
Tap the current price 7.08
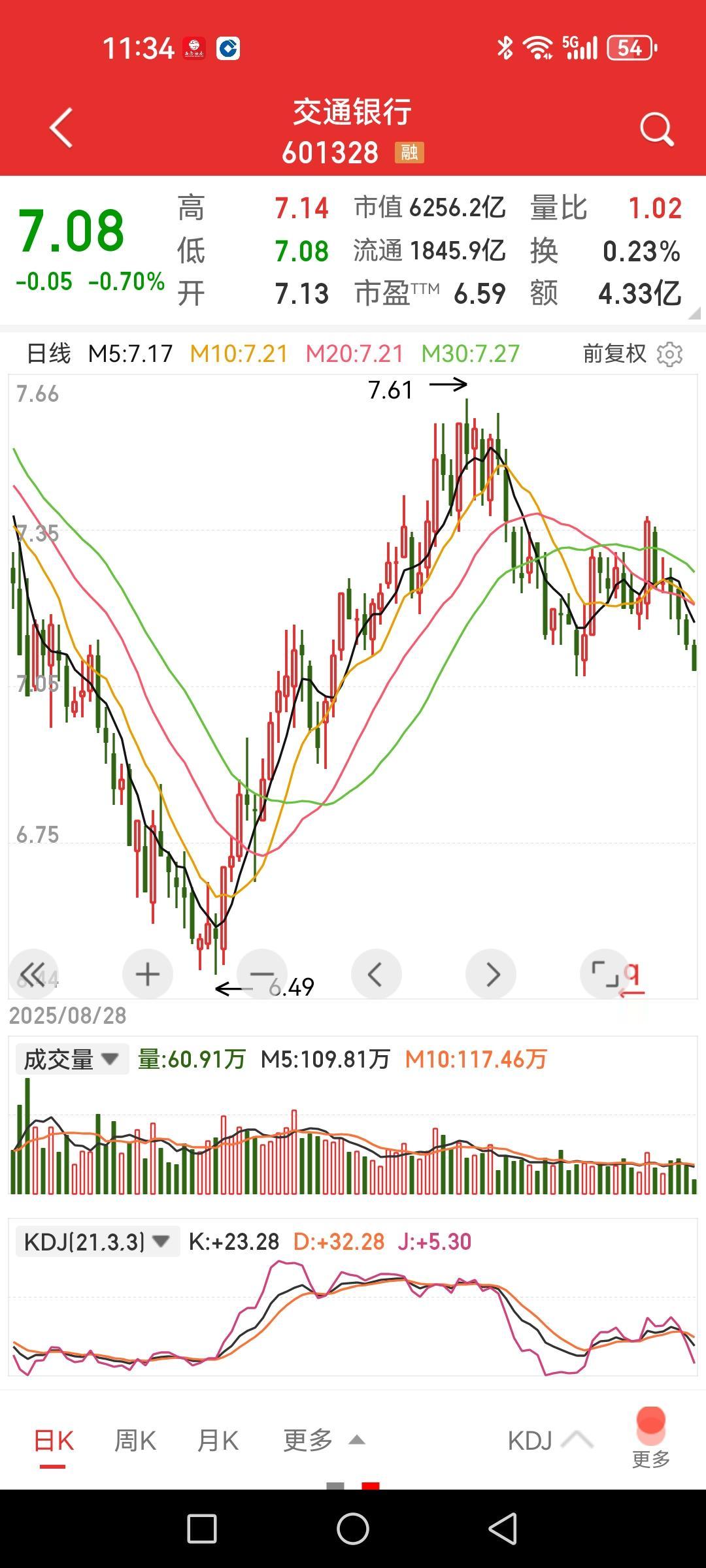click(71, 231)
